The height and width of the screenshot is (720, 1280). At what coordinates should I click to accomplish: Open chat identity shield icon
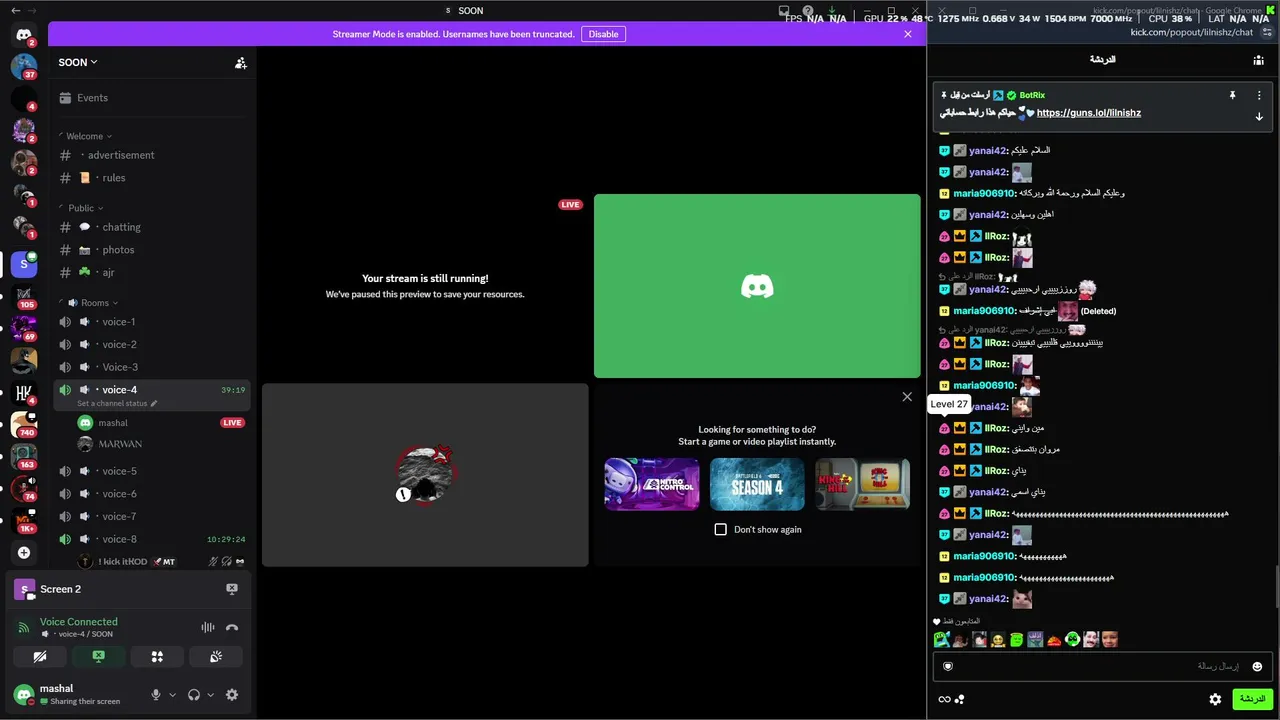[948, 667]
